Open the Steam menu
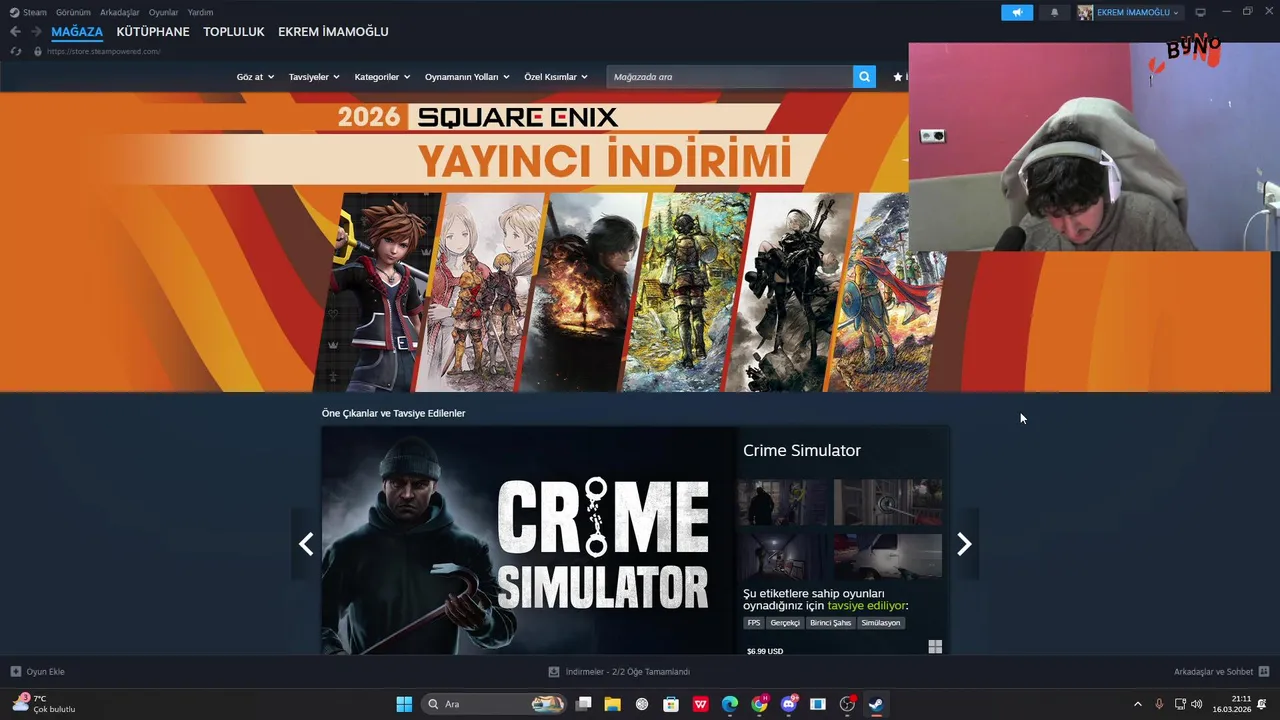Image resolution: width=1280 pixels, height=720 pixels. pyautogui.click(x=35, y=12)
